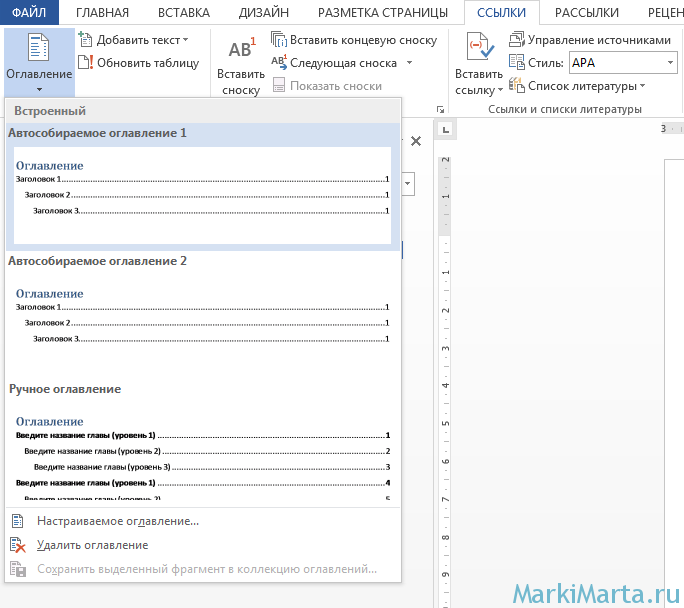Click the Обновить таблицу icon
Screen dimensions: 684x608
[85, 62]
